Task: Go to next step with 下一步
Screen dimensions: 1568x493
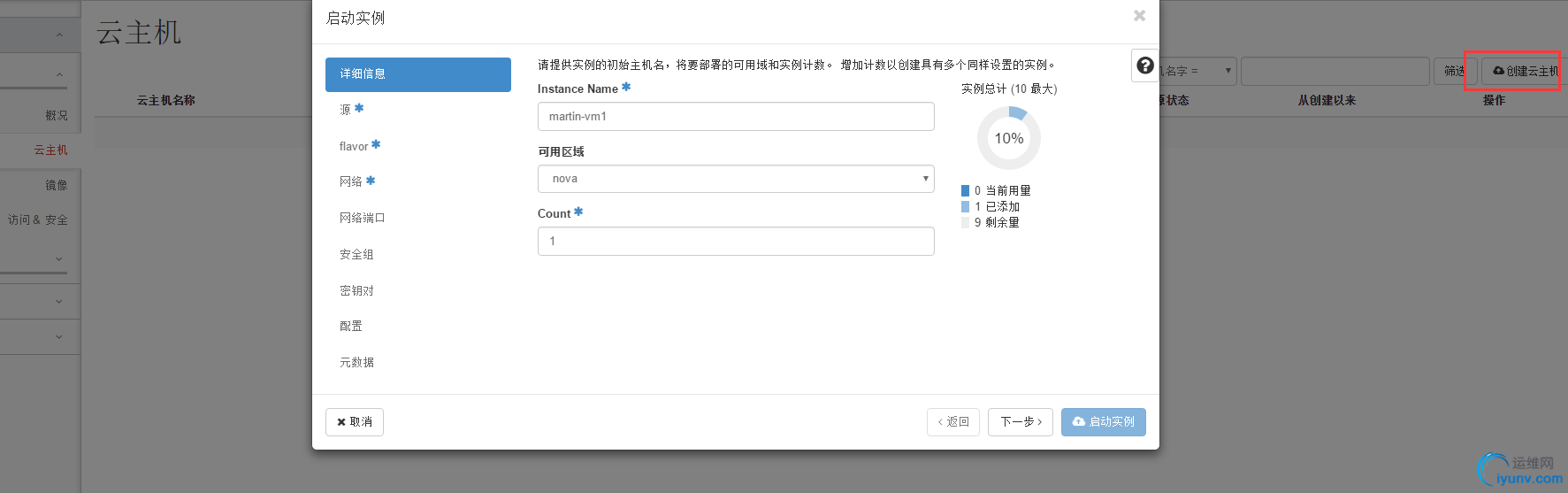Action: click(x=1021, y=422)
